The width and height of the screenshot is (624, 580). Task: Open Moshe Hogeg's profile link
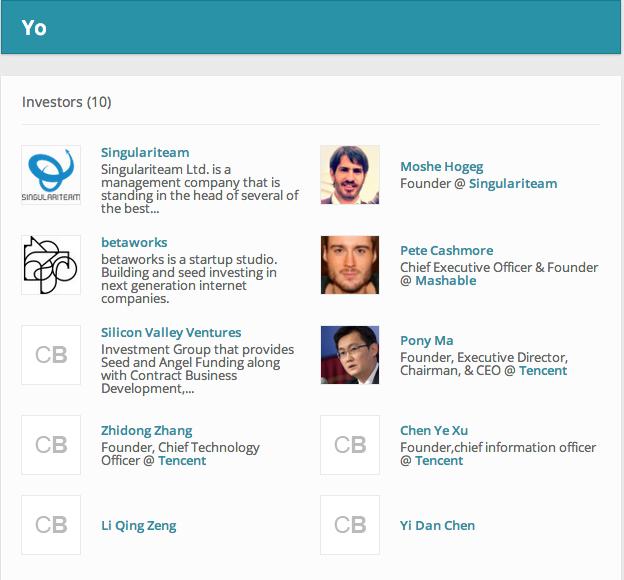pos(441,167)
